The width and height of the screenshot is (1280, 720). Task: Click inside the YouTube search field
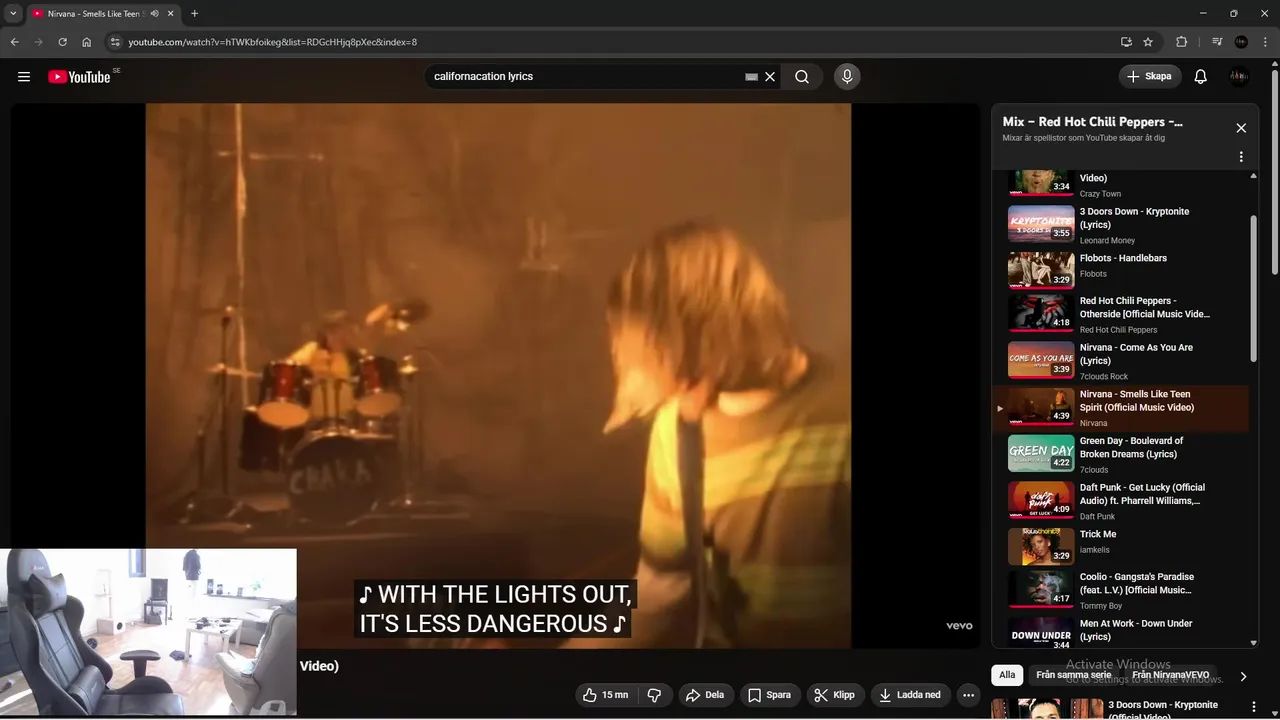pos(585,77)
